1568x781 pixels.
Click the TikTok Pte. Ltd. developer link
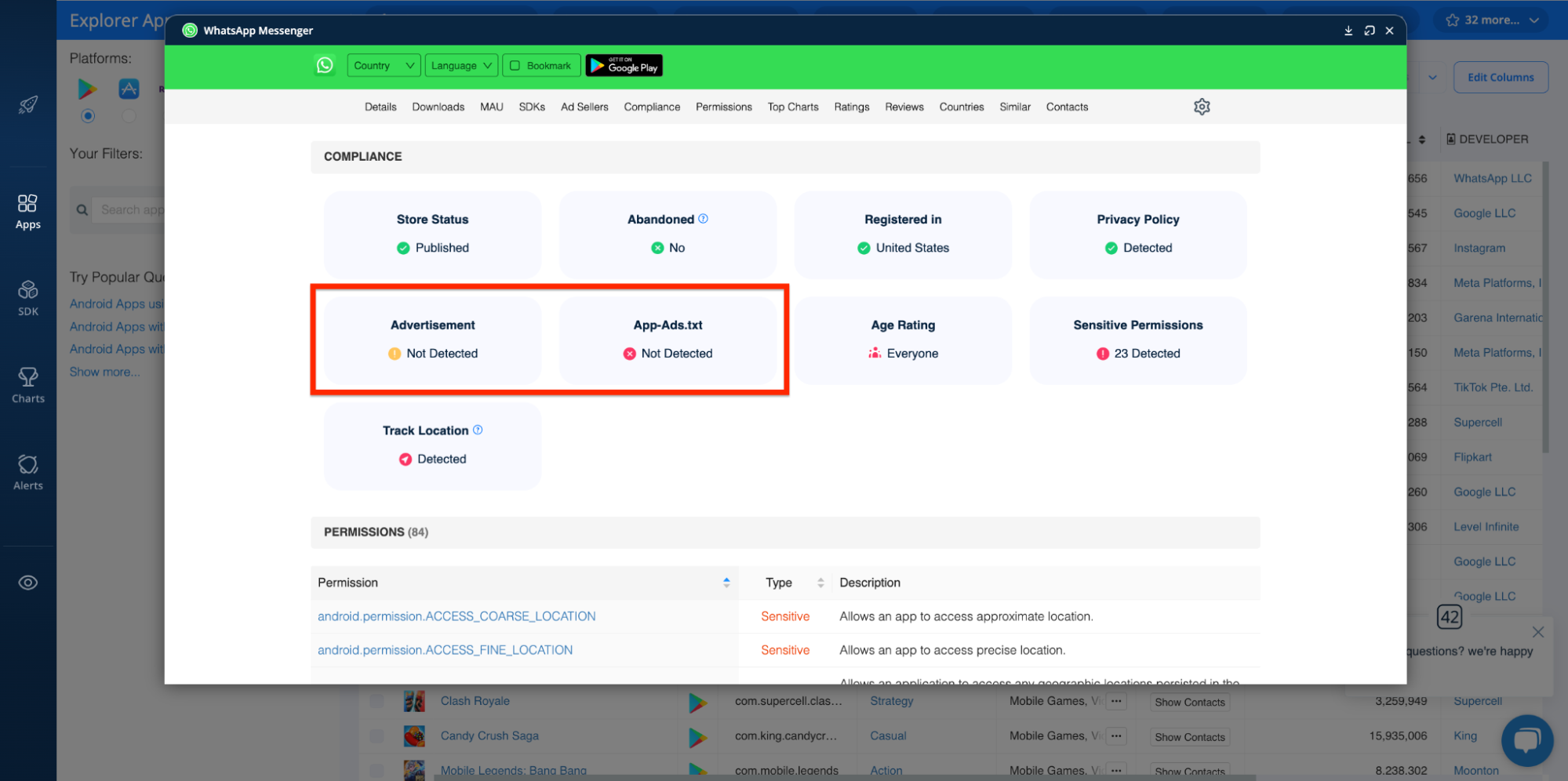(1493, 387)
